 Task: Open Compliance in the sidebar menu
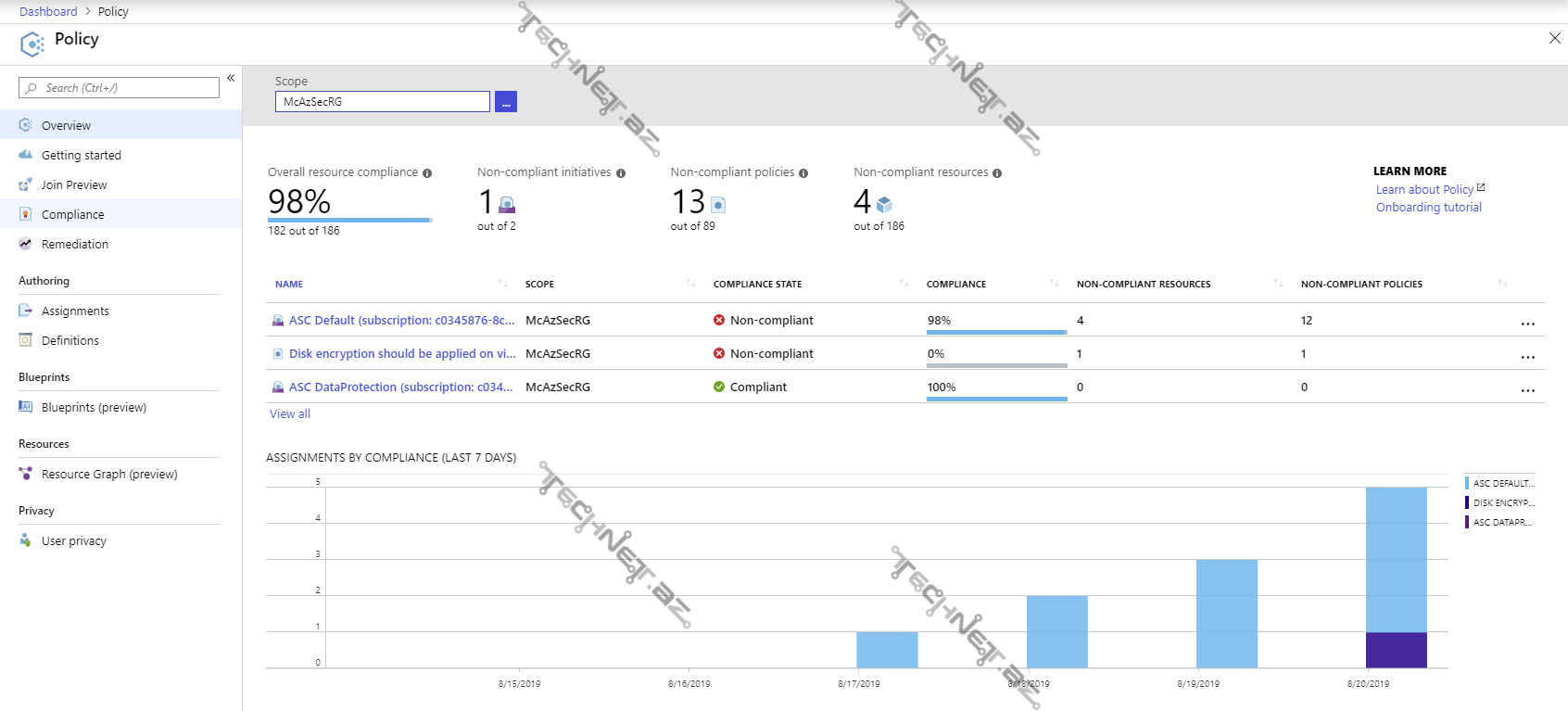tap(72, 214)
